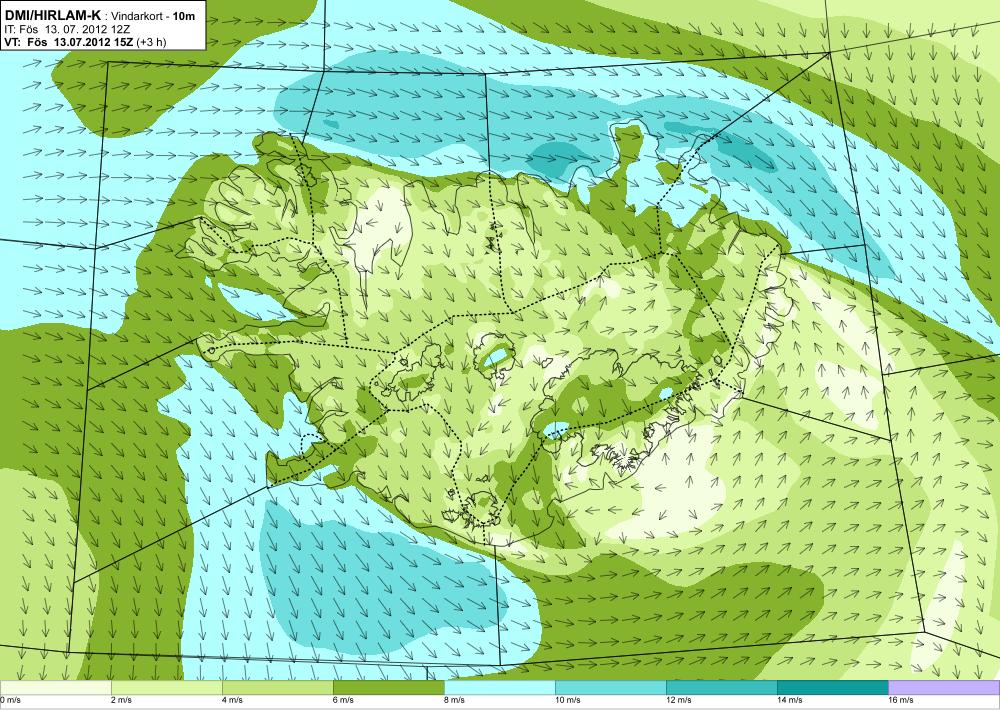
Task: Click the 14–16 m/s dark teal legend swatch
Action: [832, 688]
